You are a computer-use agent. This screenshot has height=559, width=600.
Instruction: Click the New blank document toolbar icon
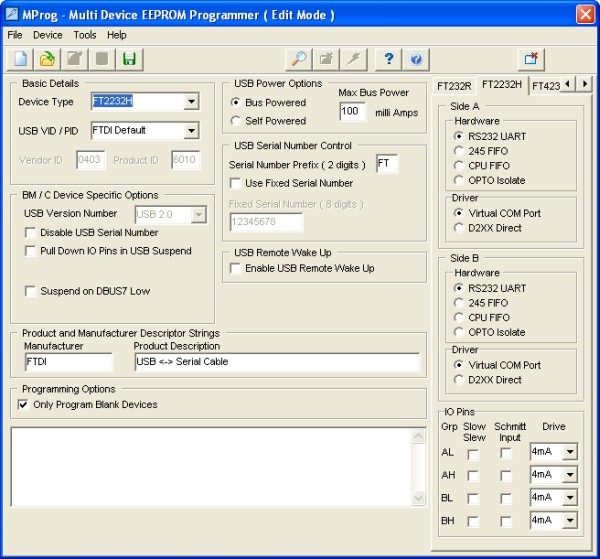coord(20,60)
